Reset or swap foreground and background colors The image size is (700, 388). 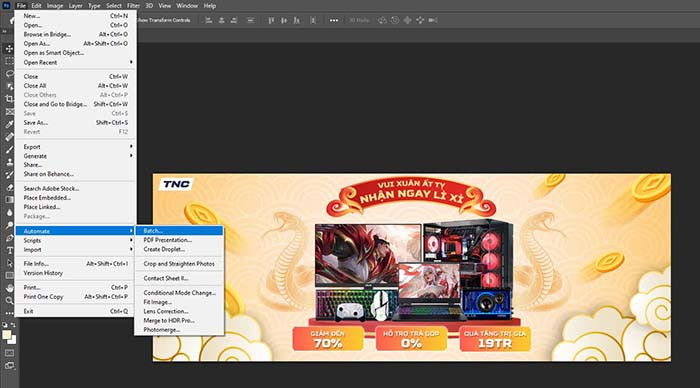click(x=8, y=325)
